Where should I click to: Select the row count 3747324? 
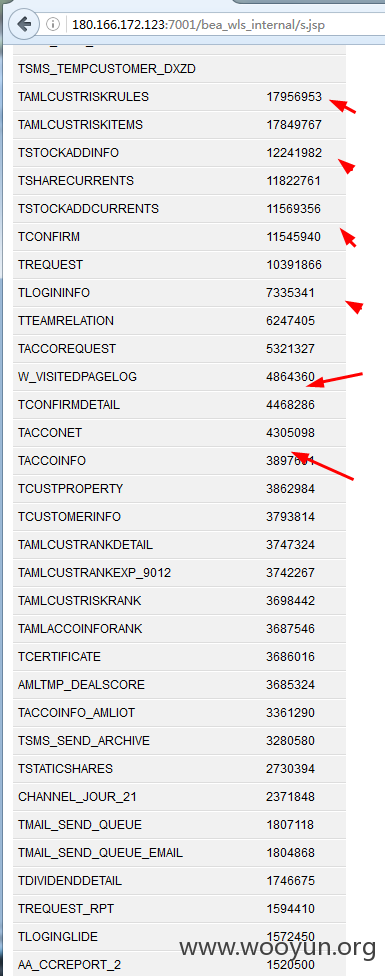[x=290, y=545]
